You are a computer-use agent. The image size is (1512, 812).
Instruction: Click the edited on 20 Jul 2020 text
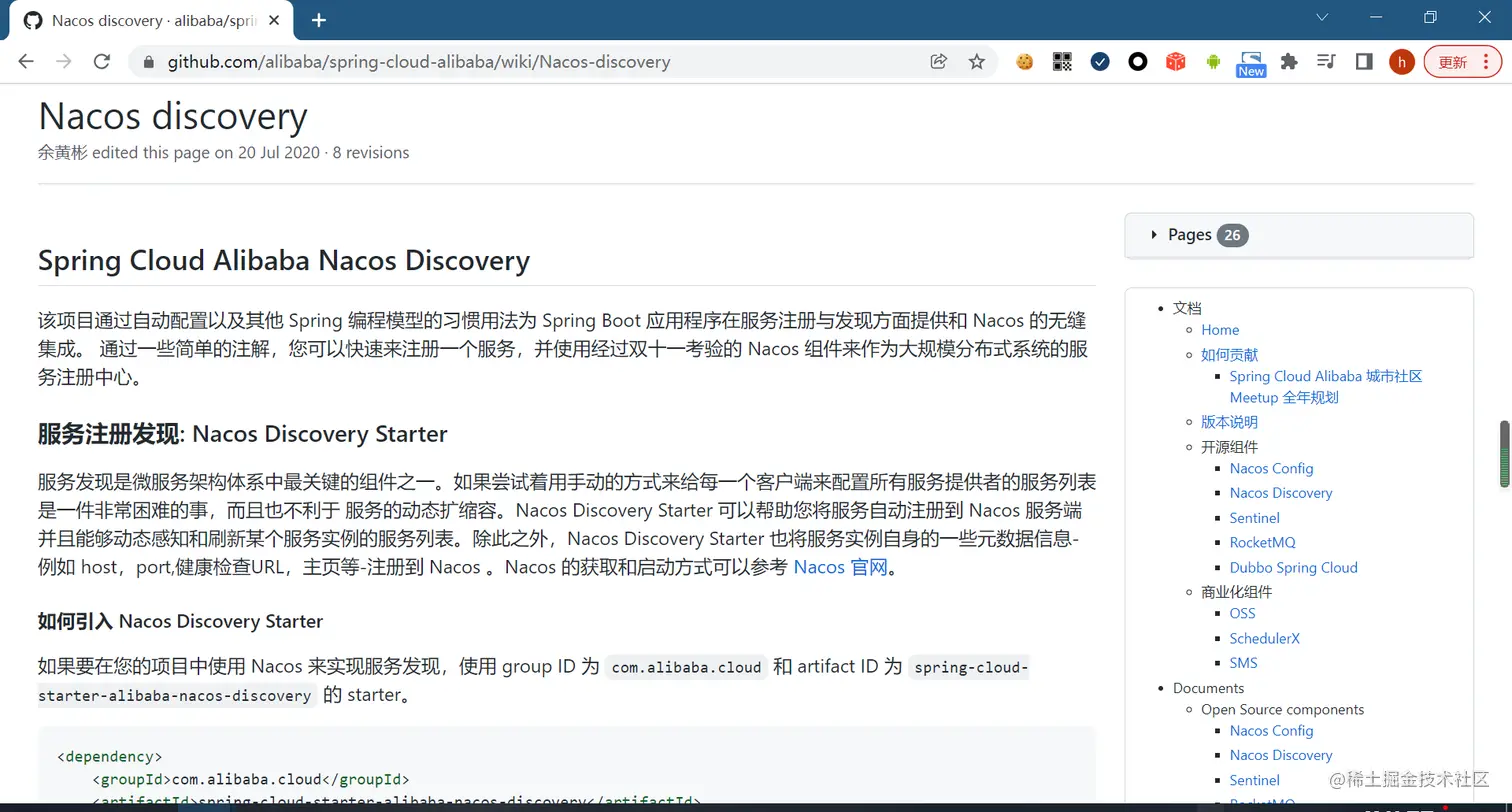coord(206,153)
